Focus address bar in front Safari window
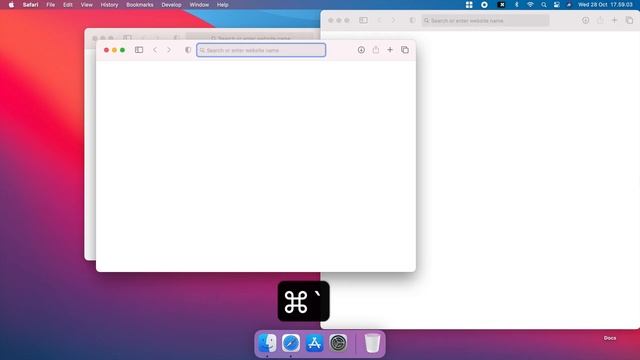 pyautogui.click(x=261, y=50)
